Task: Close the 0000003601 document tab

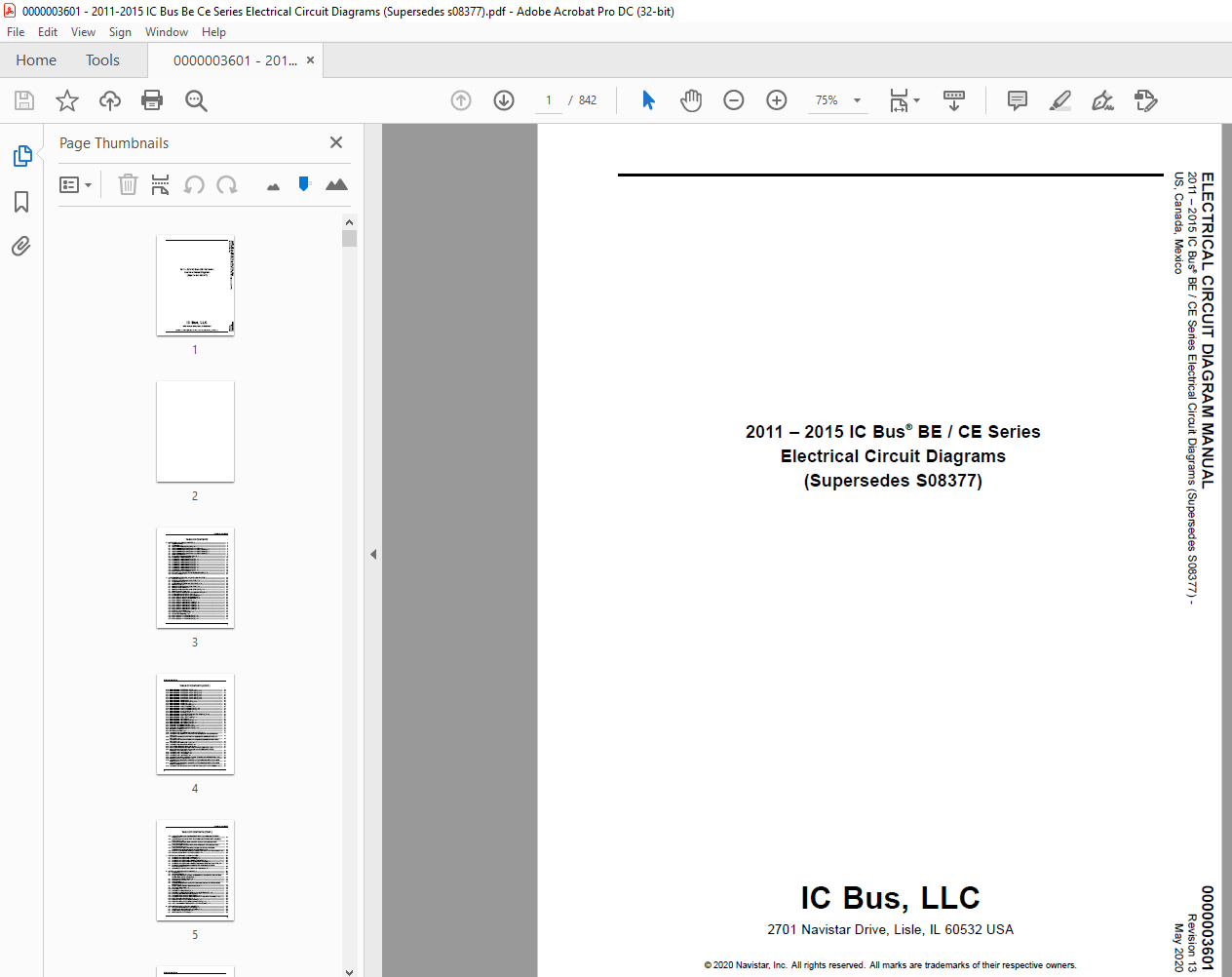Action: [x=310, y=60]
